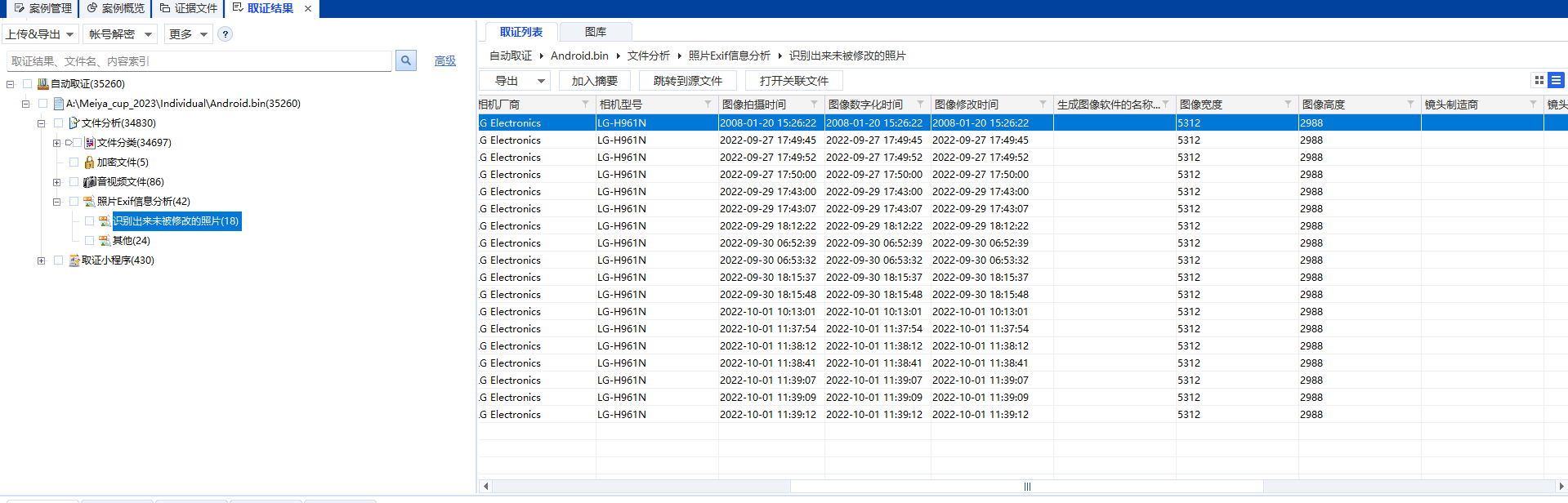Viewport: 1568px width, 503px height.
Task: Click the 加入摘要 button
Action: pyautogui.click(x=595, y=81)
